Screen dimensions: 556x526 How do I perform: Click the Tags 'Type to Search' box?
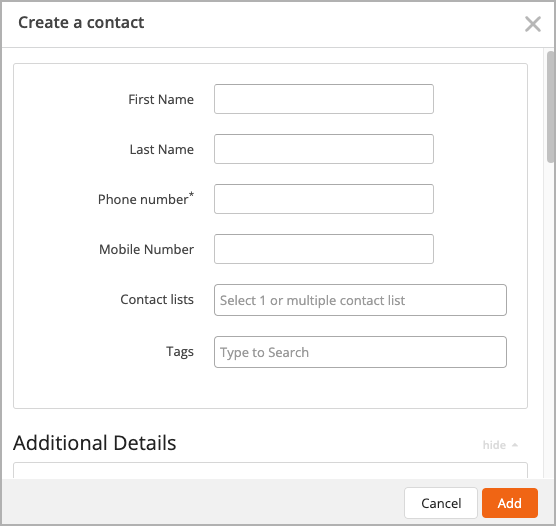pyautogui.click(x=360, y=352)
